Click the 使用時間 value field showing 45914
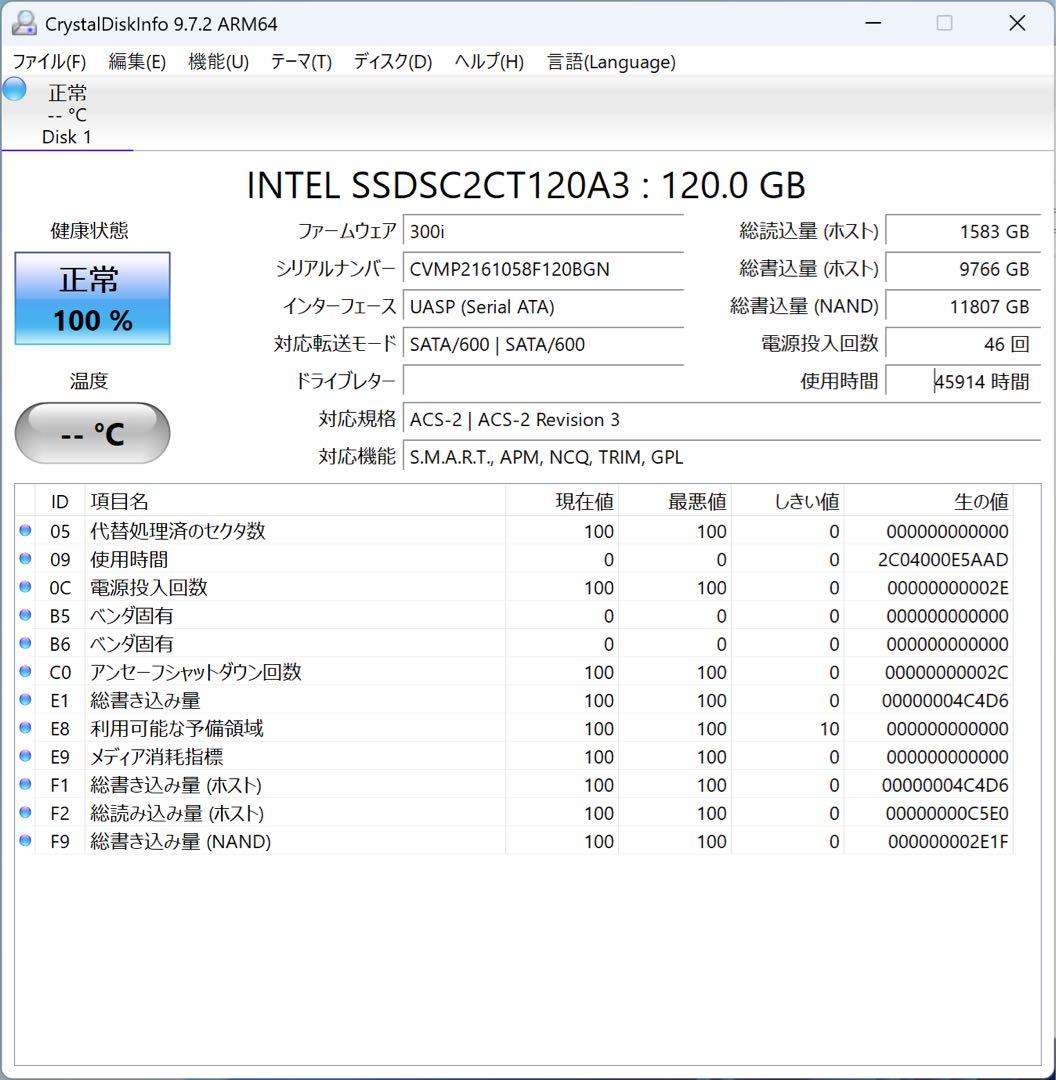This screenshot has height=1080, width=1056. point(963,381)
